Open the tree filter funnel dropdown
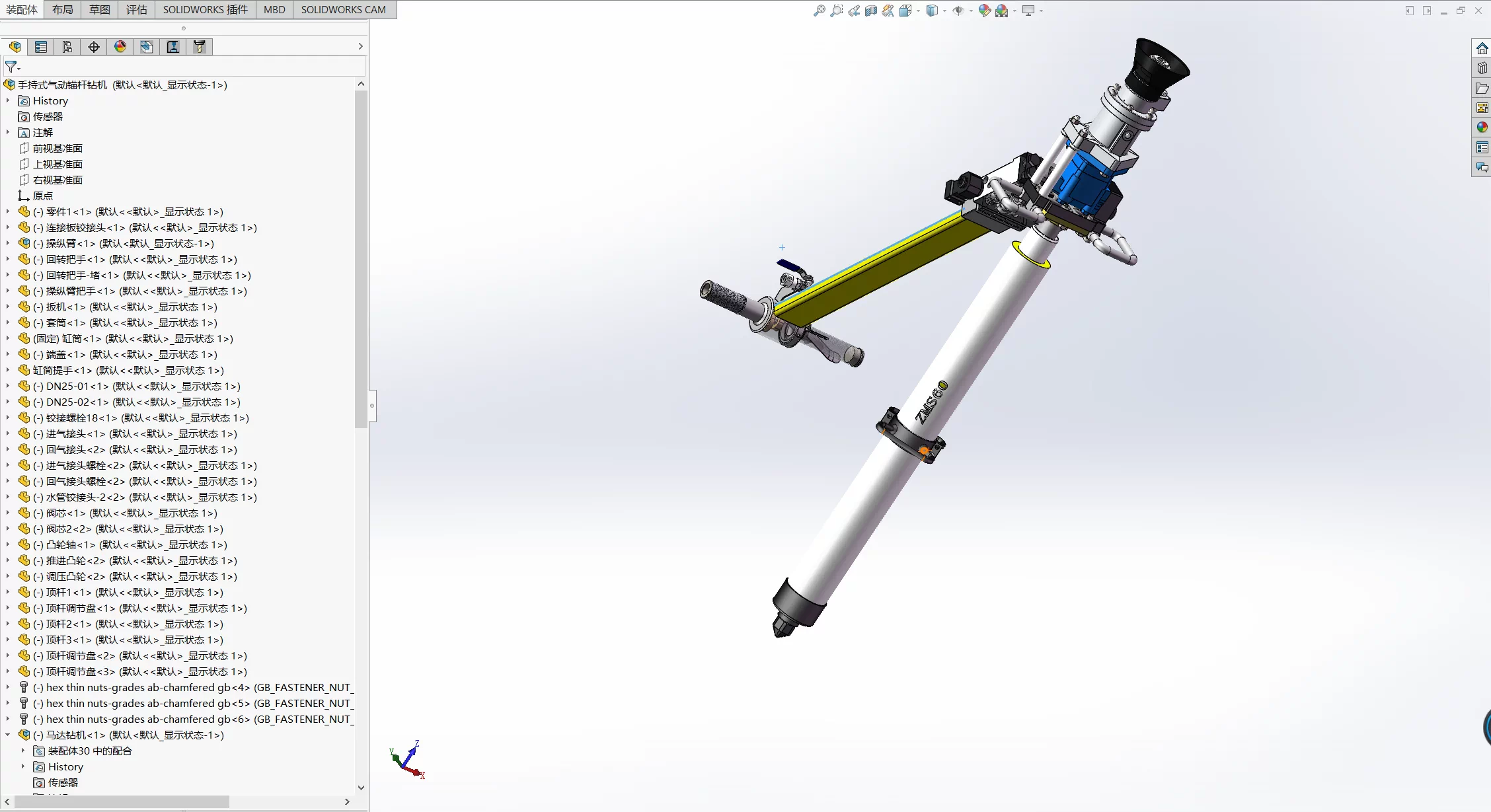Screen dimensions: 1491x812 pos(13,67)
